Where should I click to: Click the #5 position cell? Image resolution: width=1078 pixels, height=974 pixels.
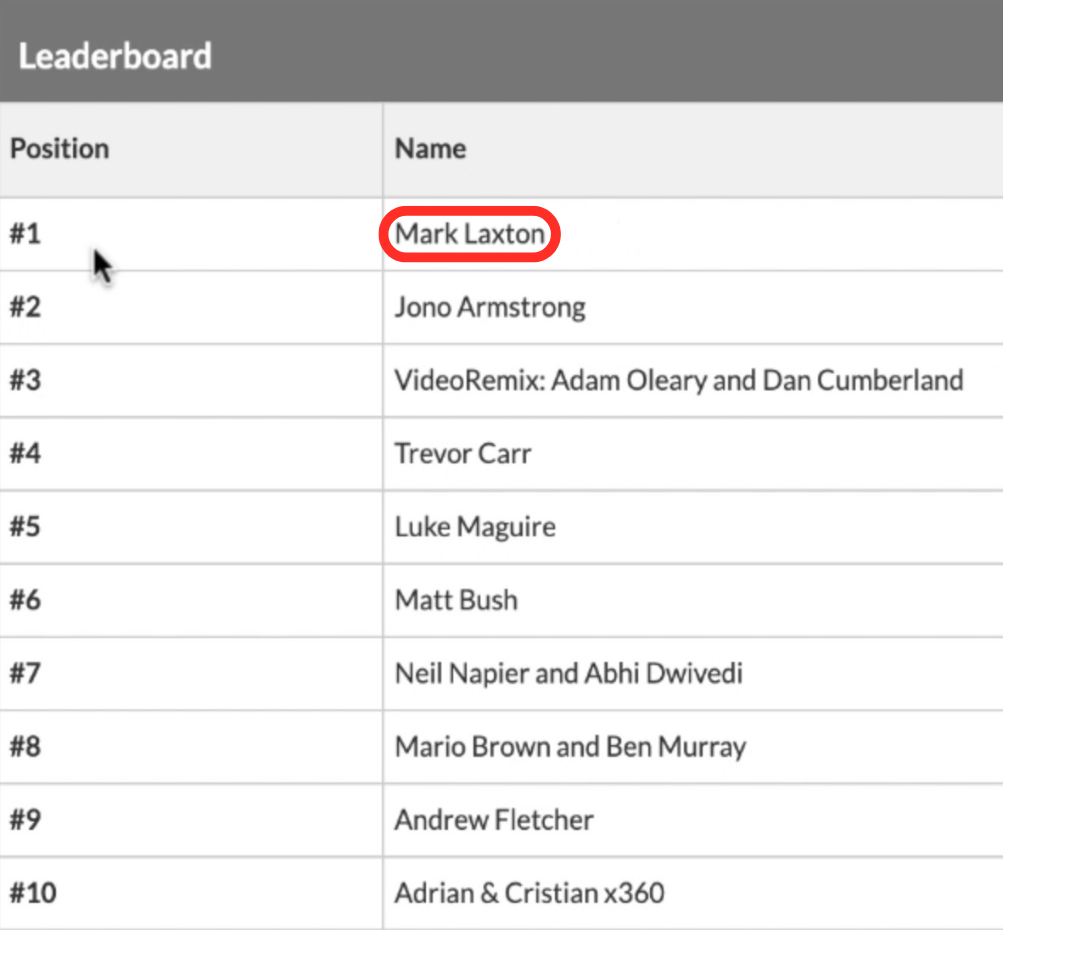click(x=25, y=527)
